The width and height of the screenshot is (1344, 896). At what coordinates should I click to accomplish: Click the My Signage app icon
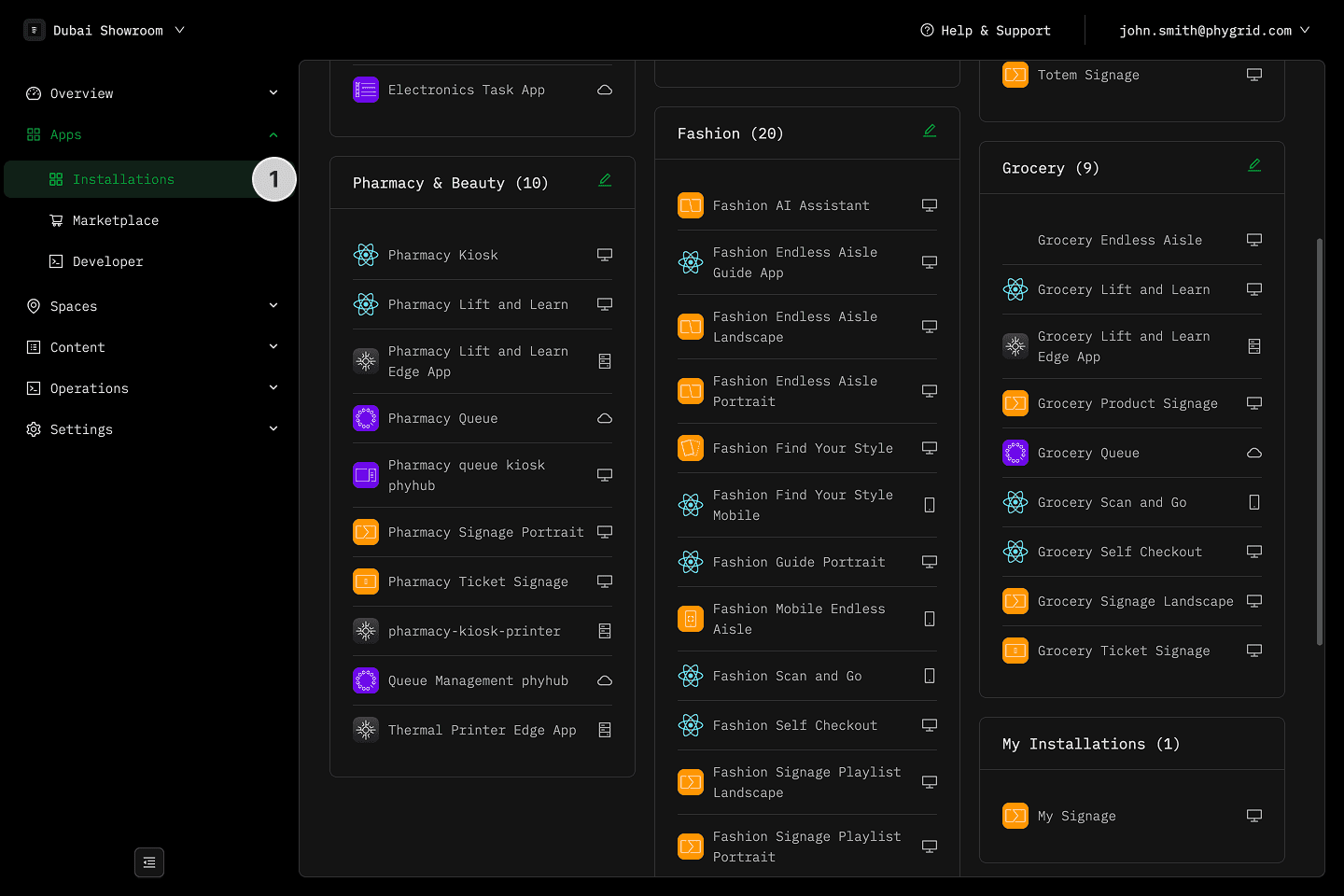point(1015,816)
